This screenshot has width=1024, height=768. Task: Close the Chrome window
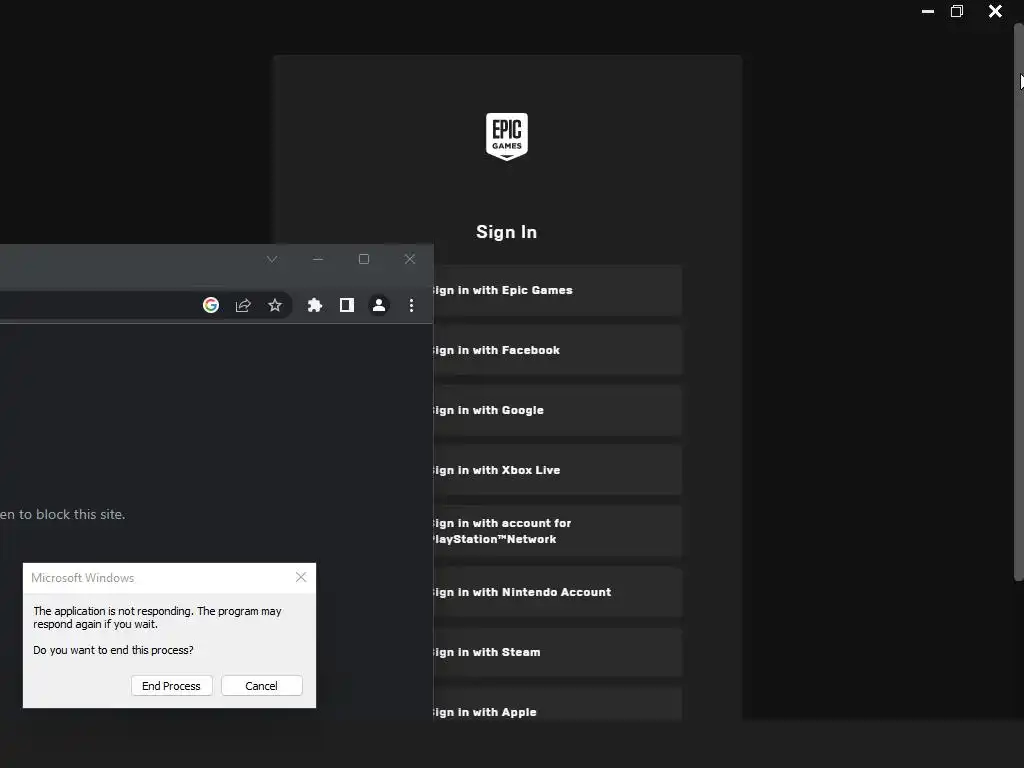(x=410, y=259)
